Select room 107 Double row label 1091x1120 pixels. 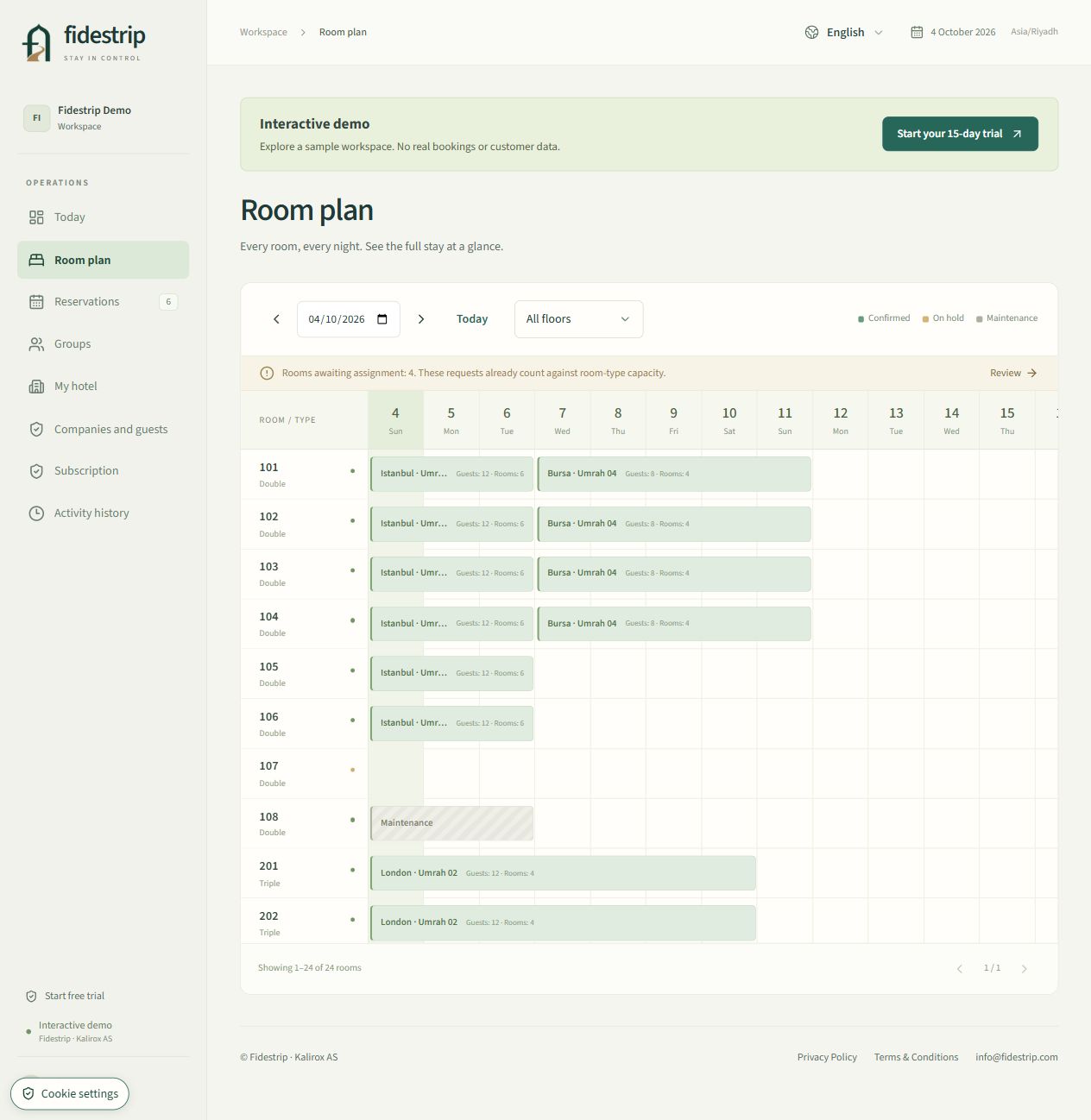(304, 774)
